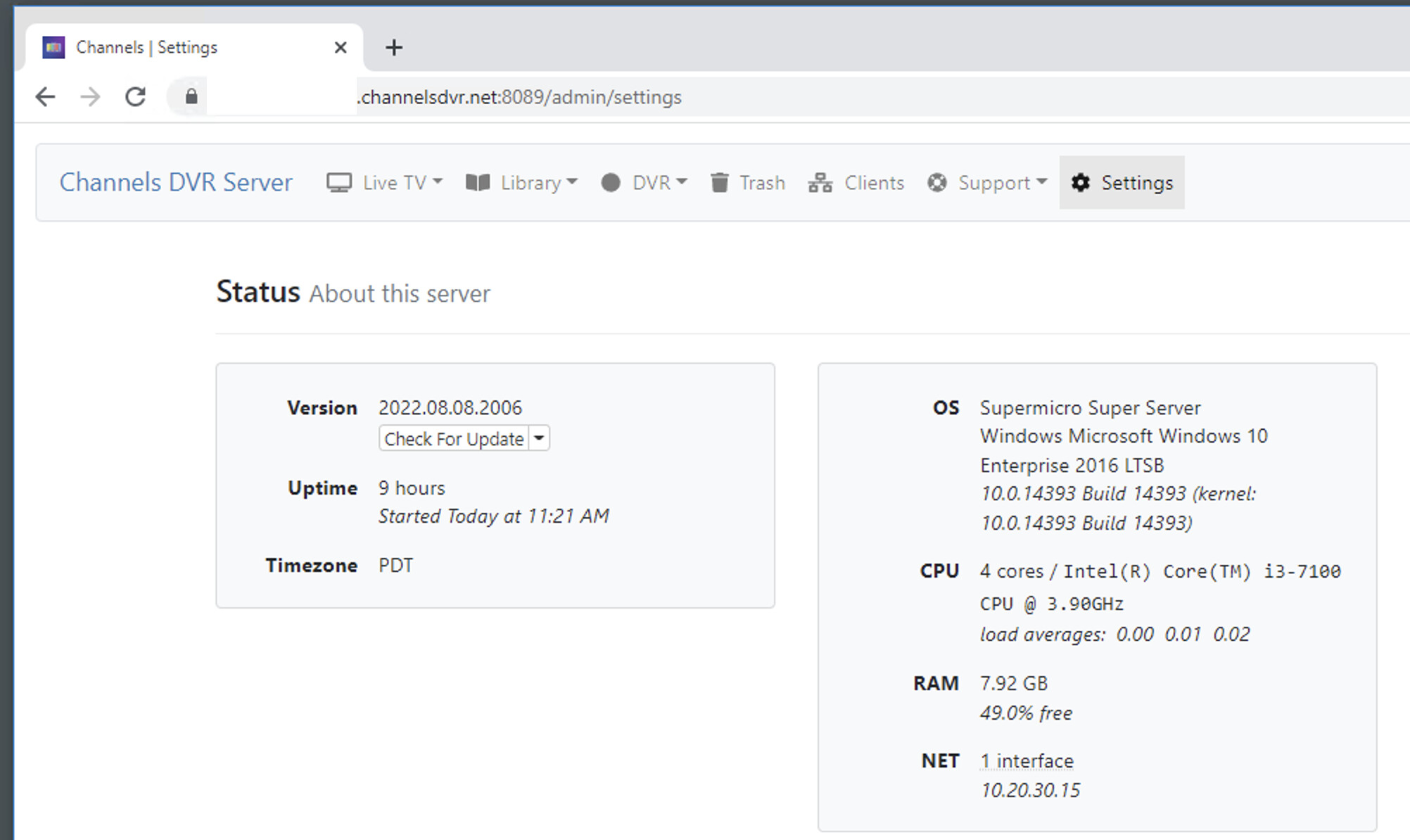Reload the page with refresh icon
This screenshot has width=1410, height=840.
[x=135, y=96]
